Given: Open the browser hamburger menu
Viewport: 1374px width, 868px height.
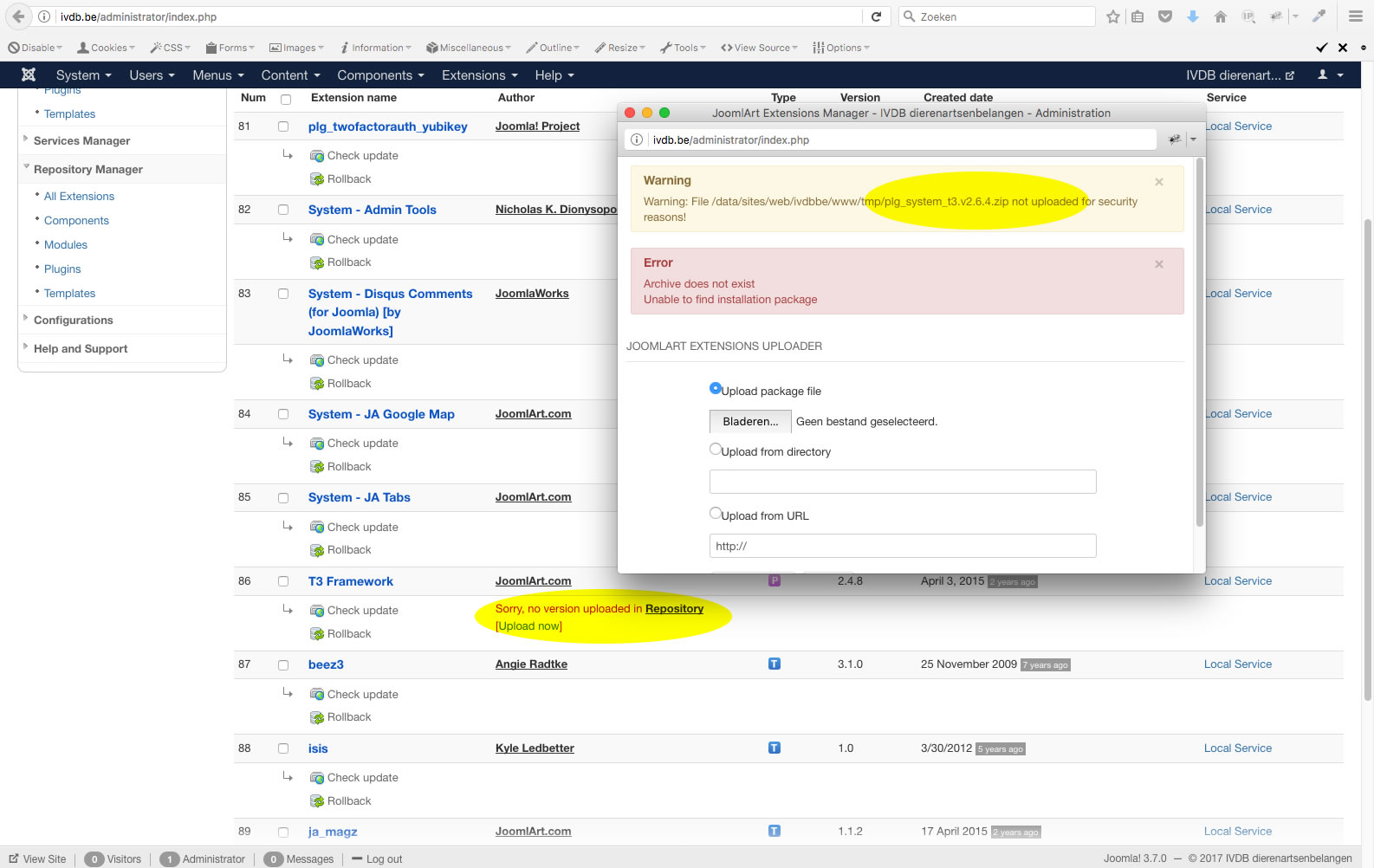Looking at the screenshot, I should 1356,16.
